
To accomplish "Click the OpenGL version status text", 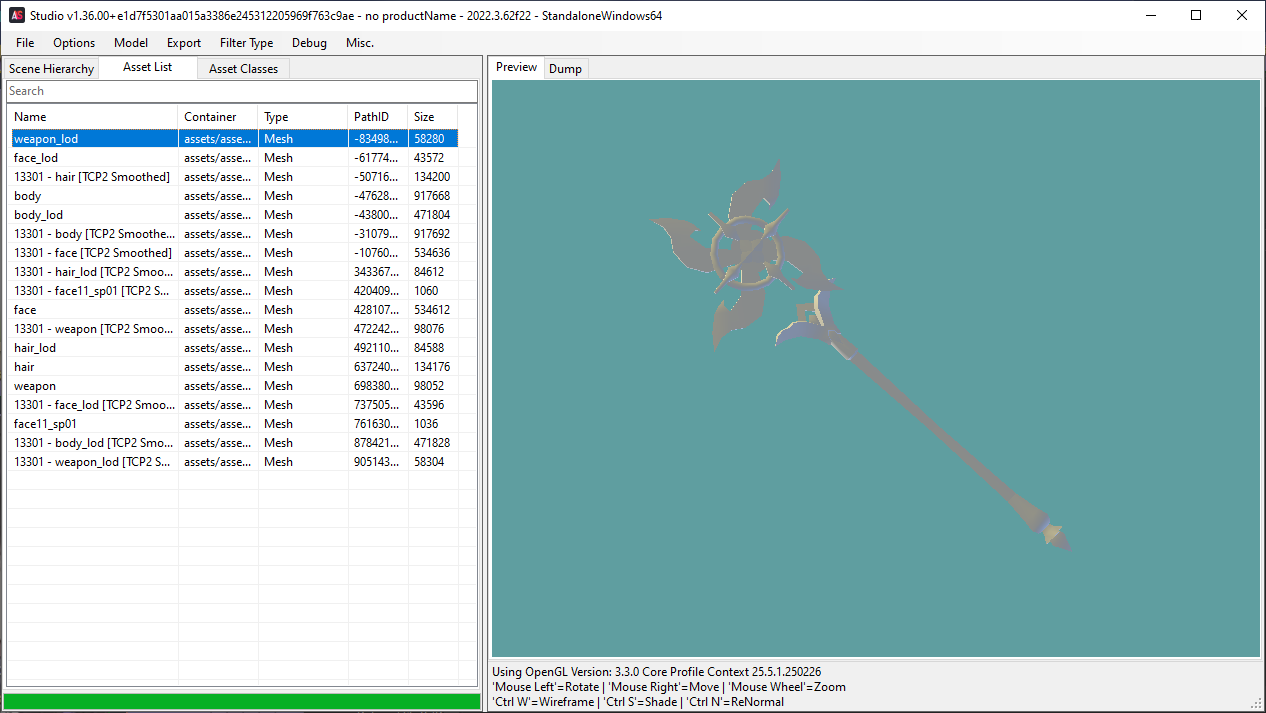I will tap(657, 672).
